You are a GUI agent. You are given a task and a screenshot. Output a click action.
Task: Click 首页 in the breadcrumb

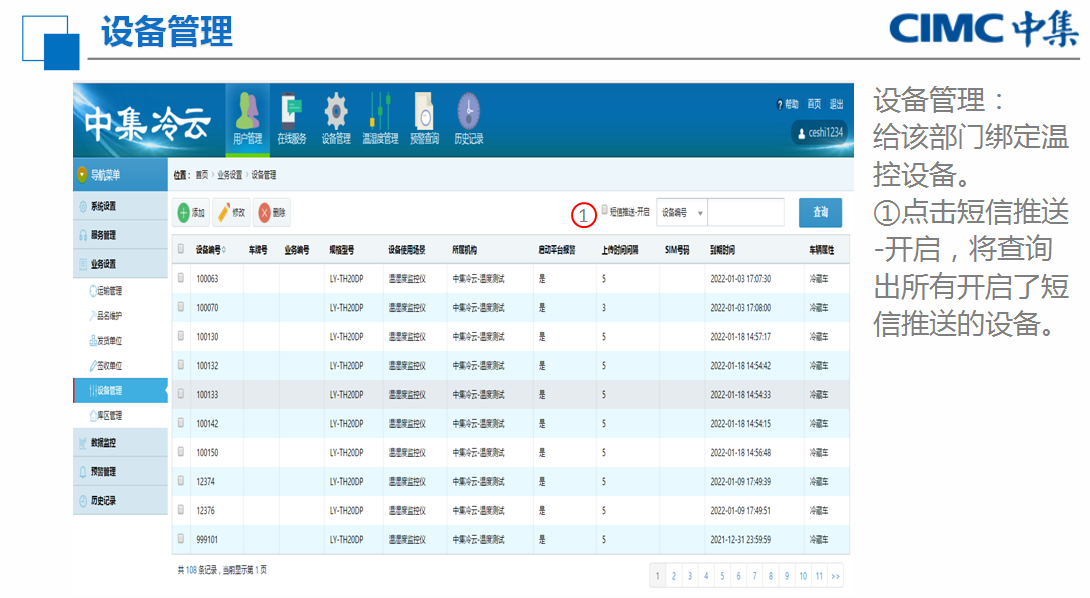pyautogui.click(x=202, y=175)
